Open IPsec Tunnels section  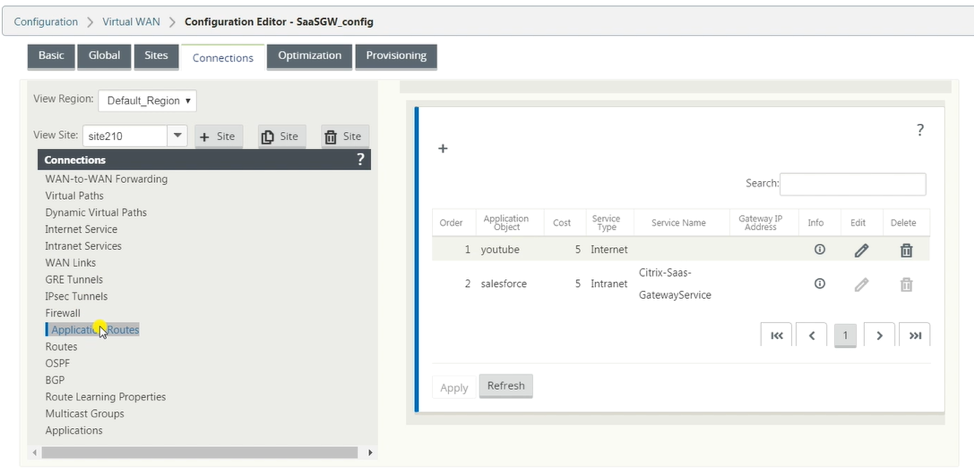(76, 296)
